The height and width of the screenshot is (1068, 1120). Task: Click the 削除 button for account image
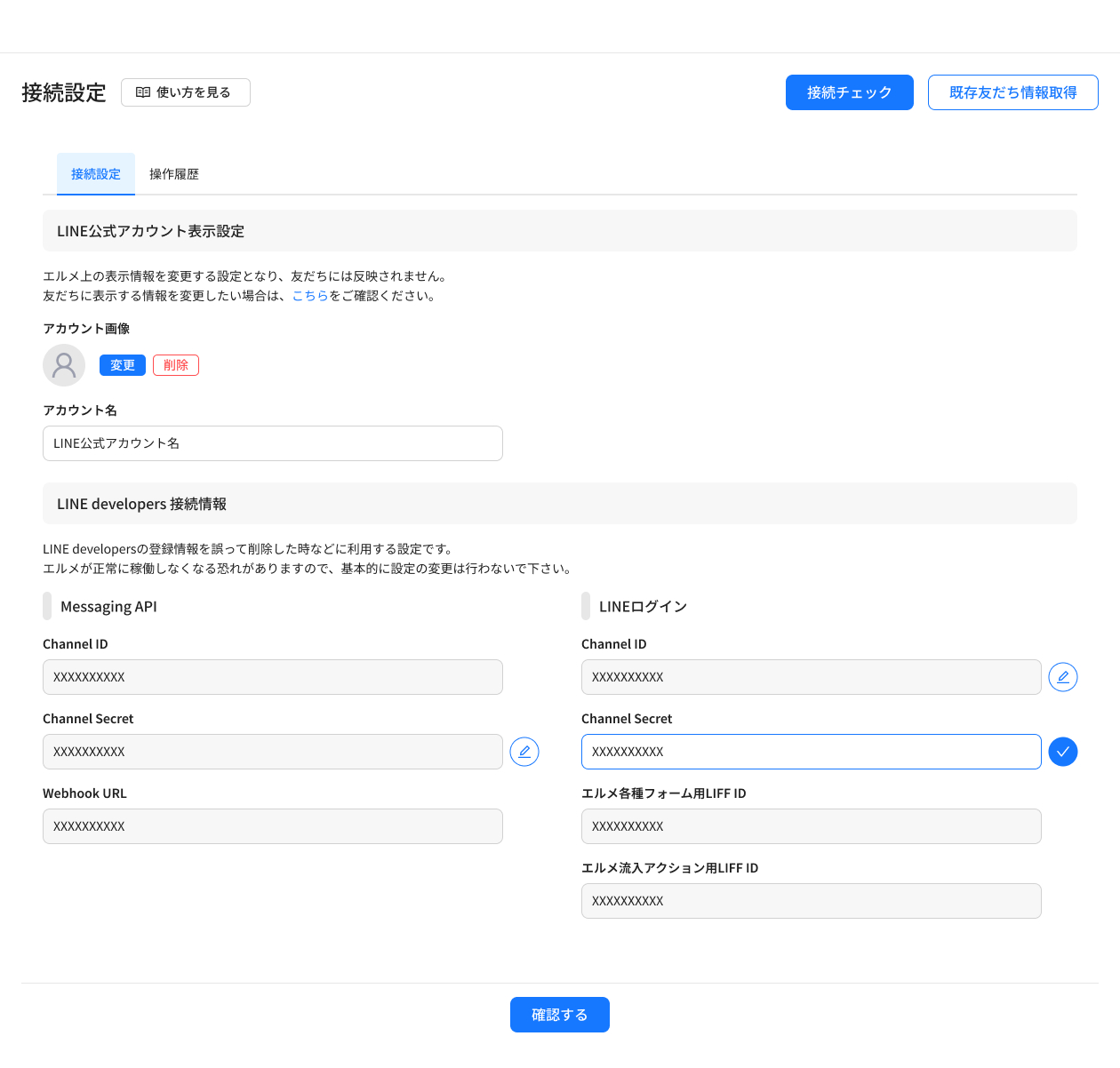pos(176,365)
